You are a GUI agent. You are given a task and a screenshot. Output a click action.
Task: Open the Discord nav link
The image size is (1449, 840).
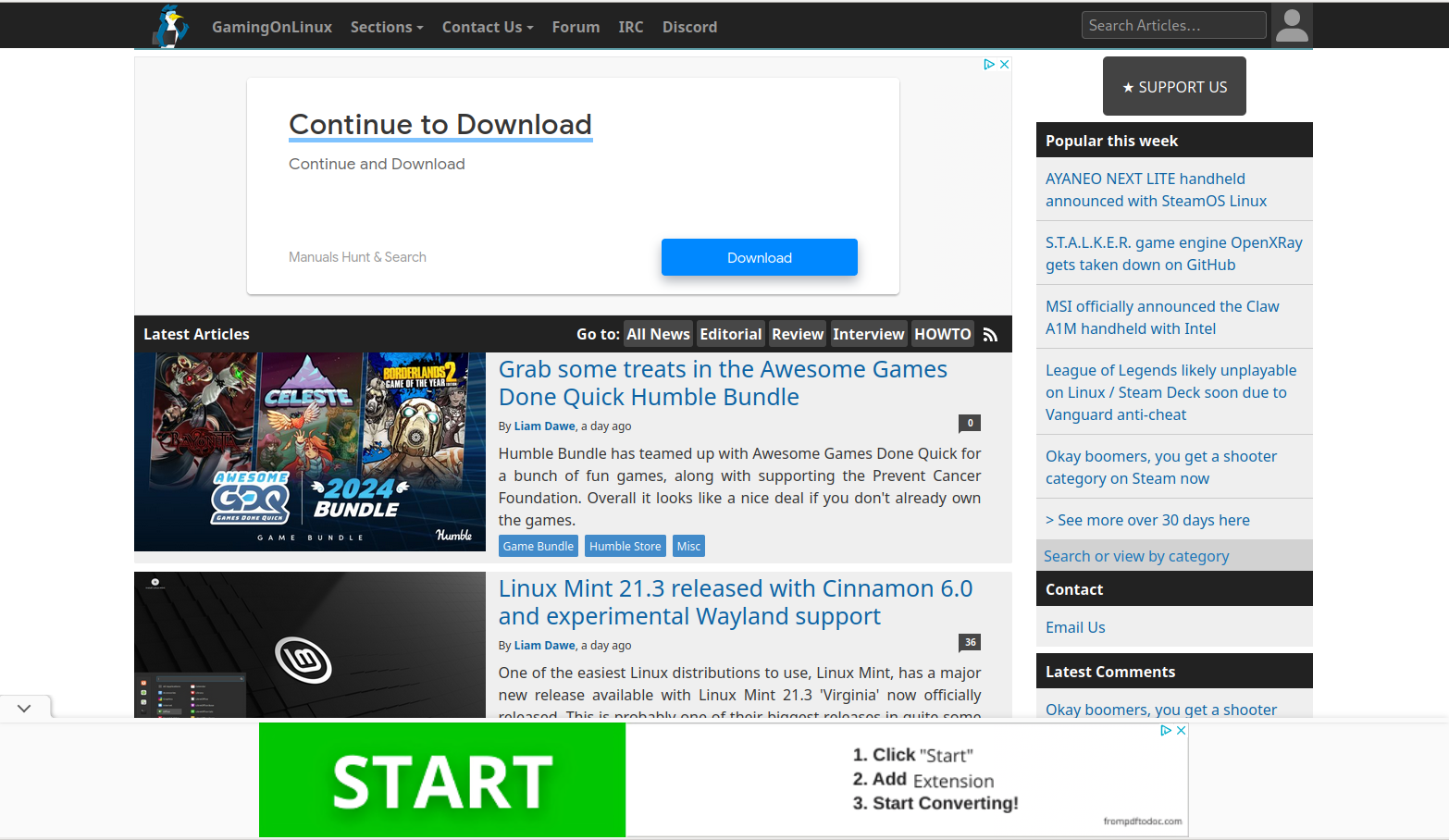(x=689, y=27)
